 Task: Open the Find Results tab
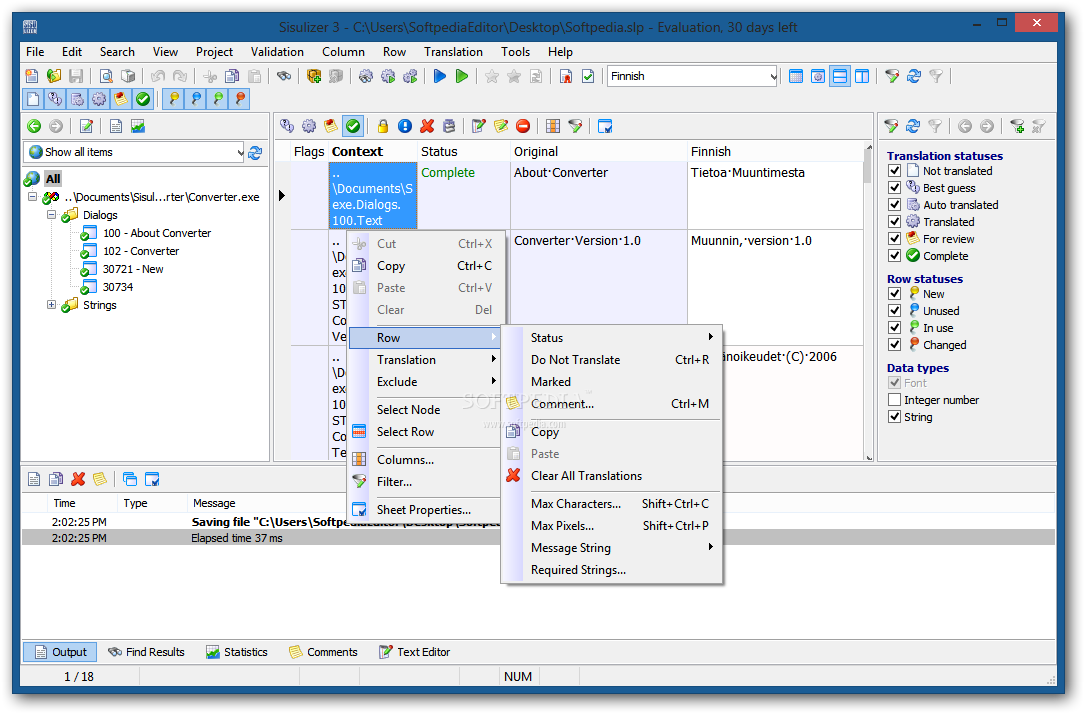pyautogui.click(x=147, y=652)
